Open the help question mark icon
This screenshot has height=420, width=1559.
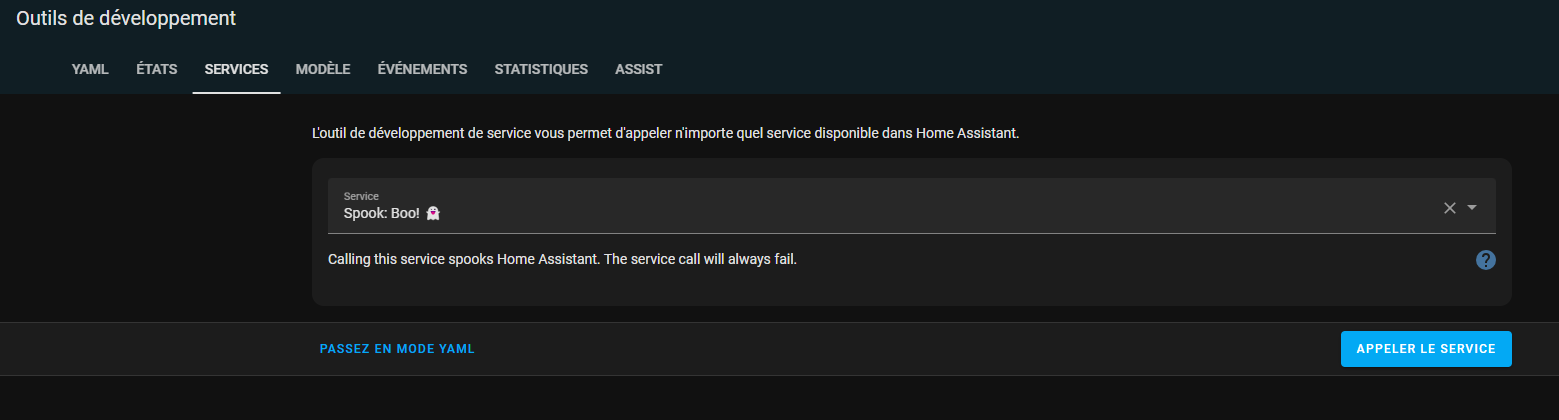(x=1485, y=260)
